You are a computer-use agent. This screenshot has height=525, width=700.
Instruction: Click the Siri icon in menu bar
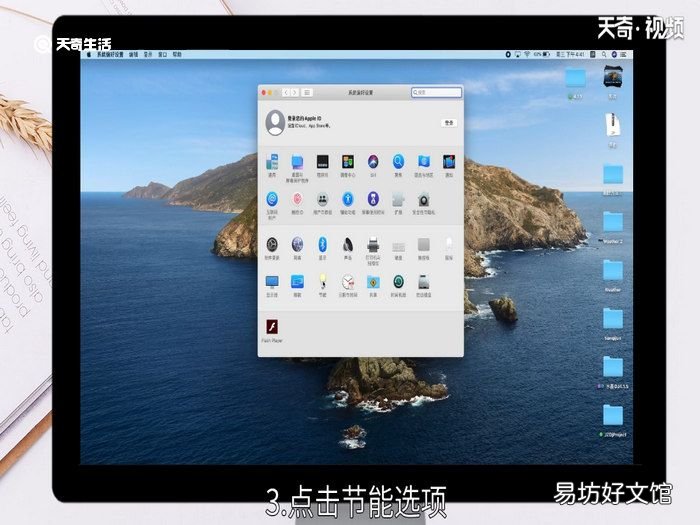pyautogui.click(x=614, y=54)
